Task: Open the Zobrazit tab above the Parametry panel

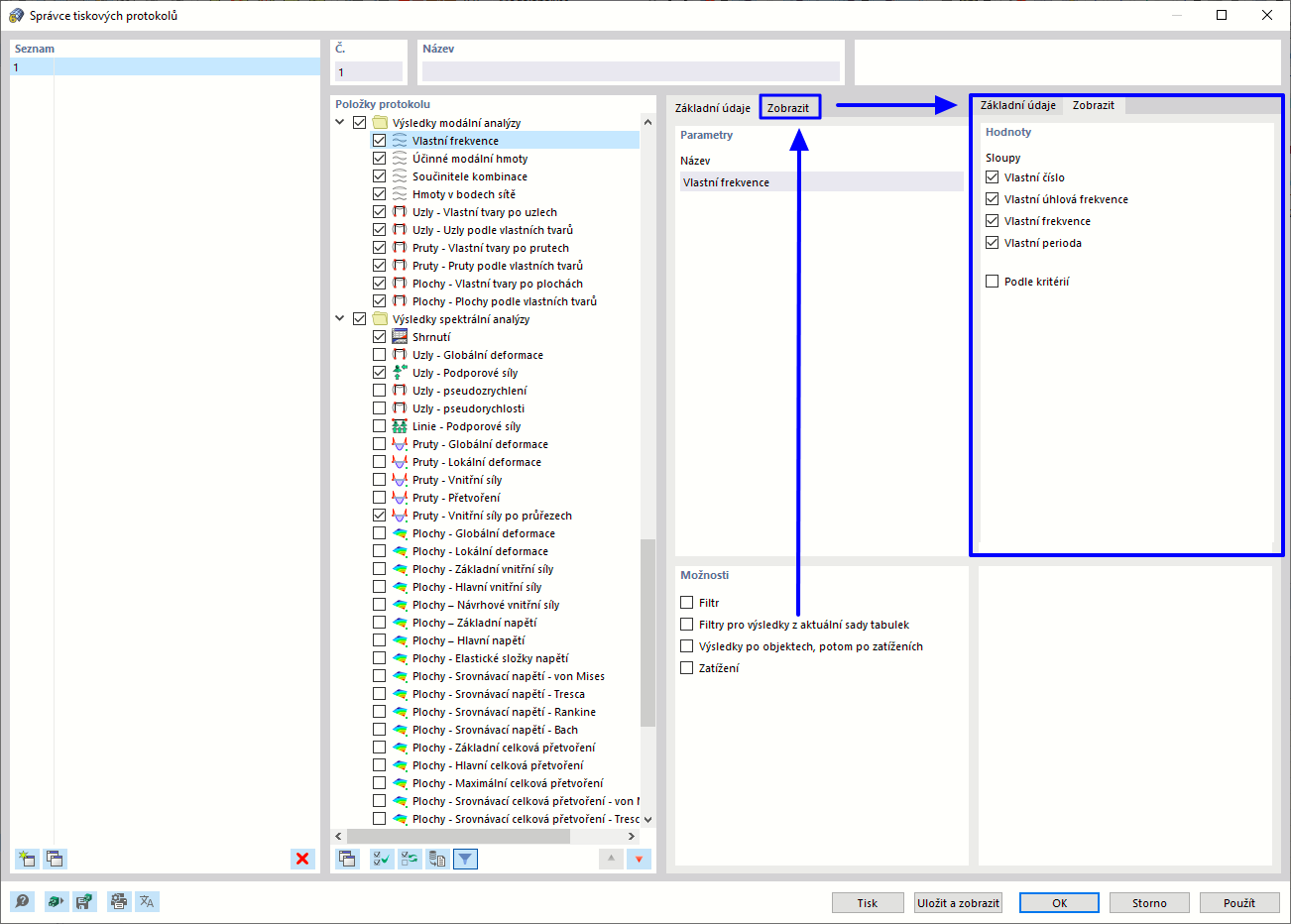Action: point(788,108)
